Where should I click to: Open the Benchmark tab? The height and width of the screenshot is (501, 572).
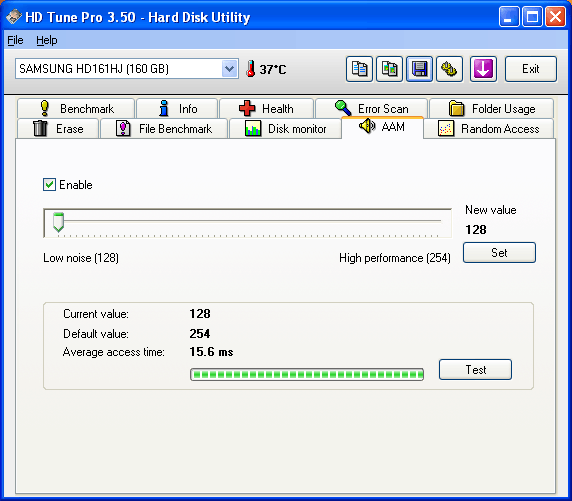pos(76,109)
